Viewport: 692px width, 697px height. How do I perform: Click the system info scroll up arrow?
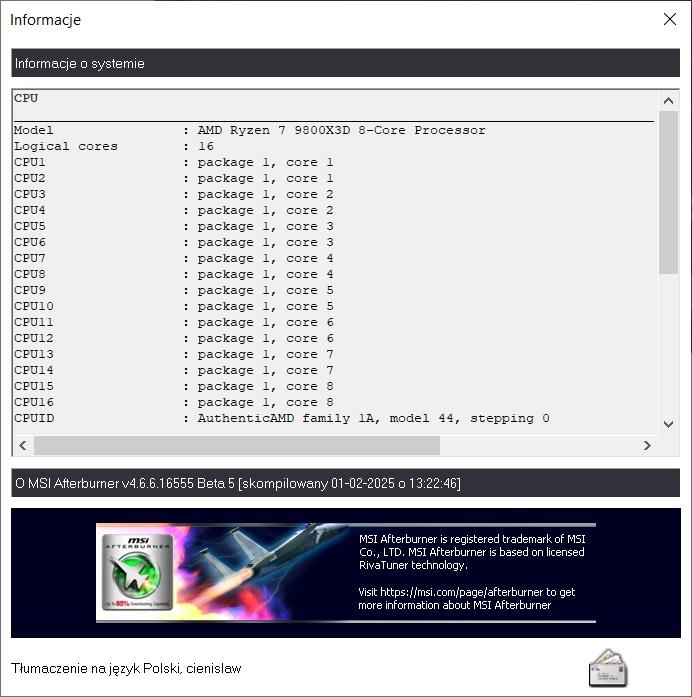pyautogui.click(x=668, y=101)
